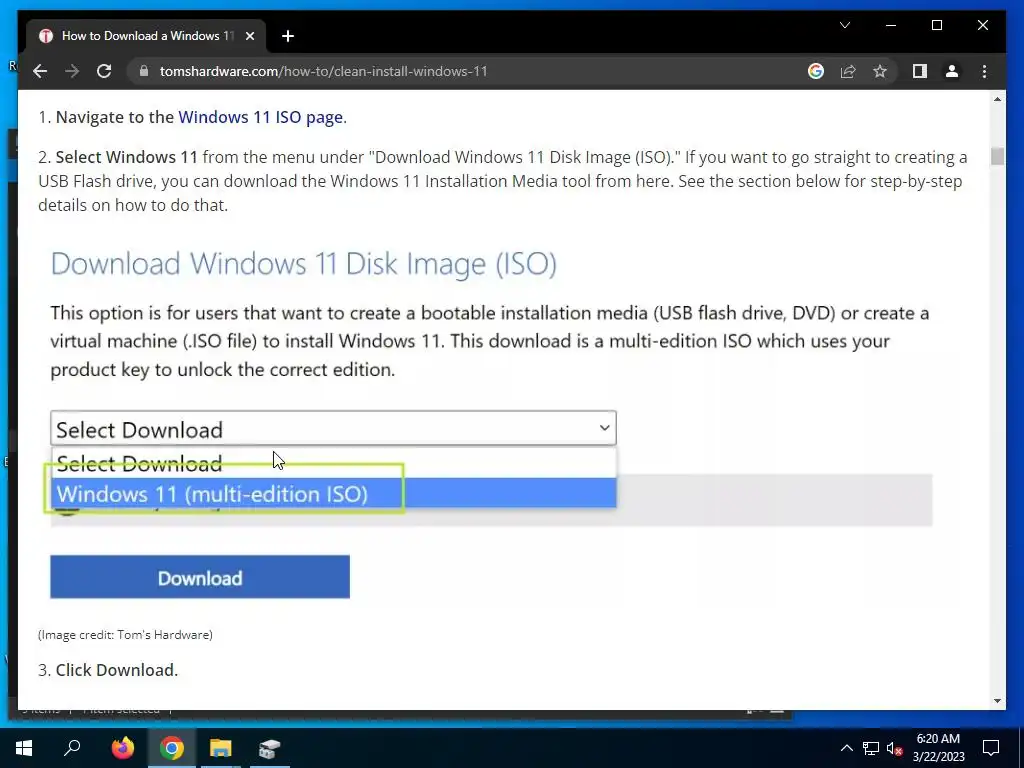This screenshot has width=1024, height=768.
Task: Open the Google icon in address bar
Action: coord(816,71)
